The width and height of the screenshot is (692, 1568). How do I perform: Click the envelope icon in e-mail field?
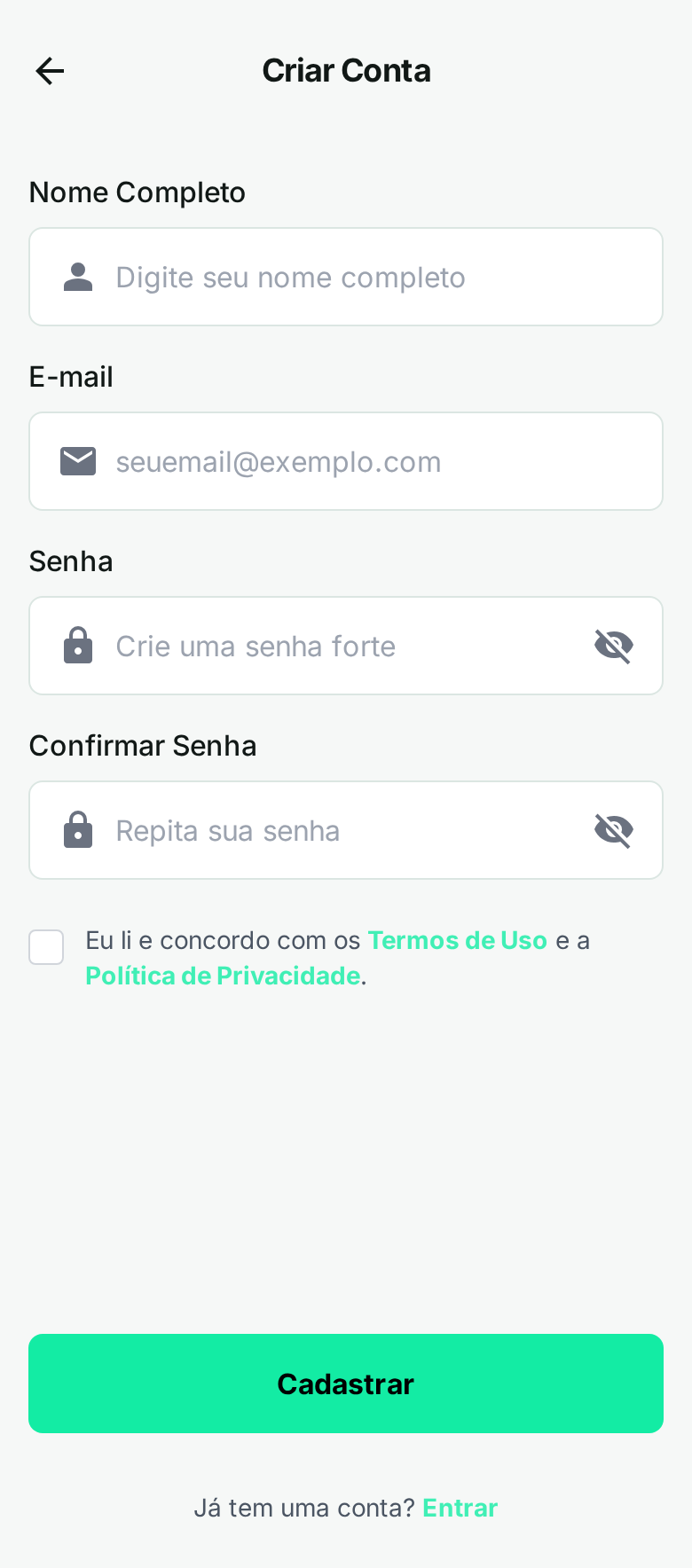pos(78,462)
